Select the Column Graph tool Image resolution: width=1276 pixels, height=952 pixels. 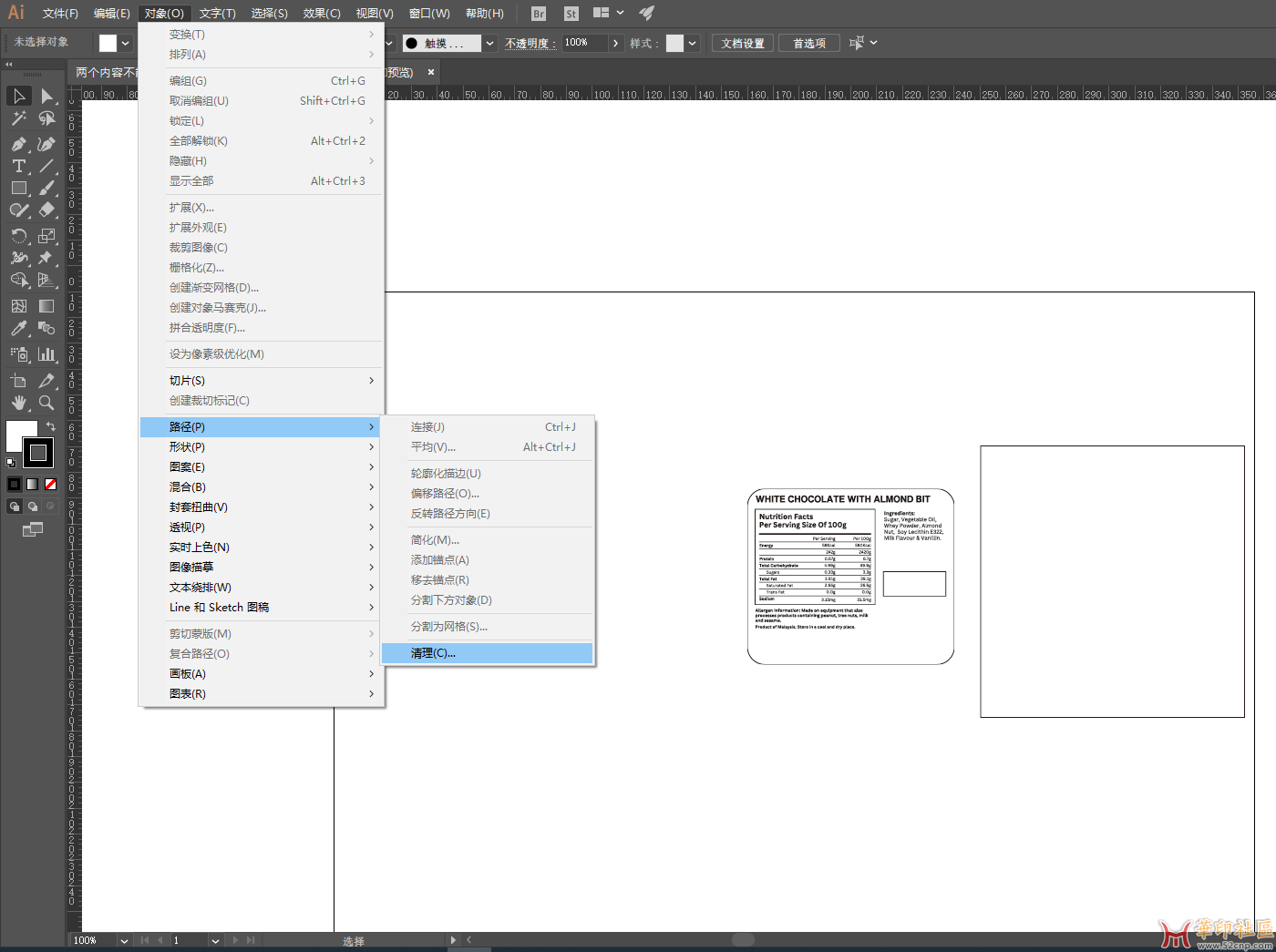[46, 354]
